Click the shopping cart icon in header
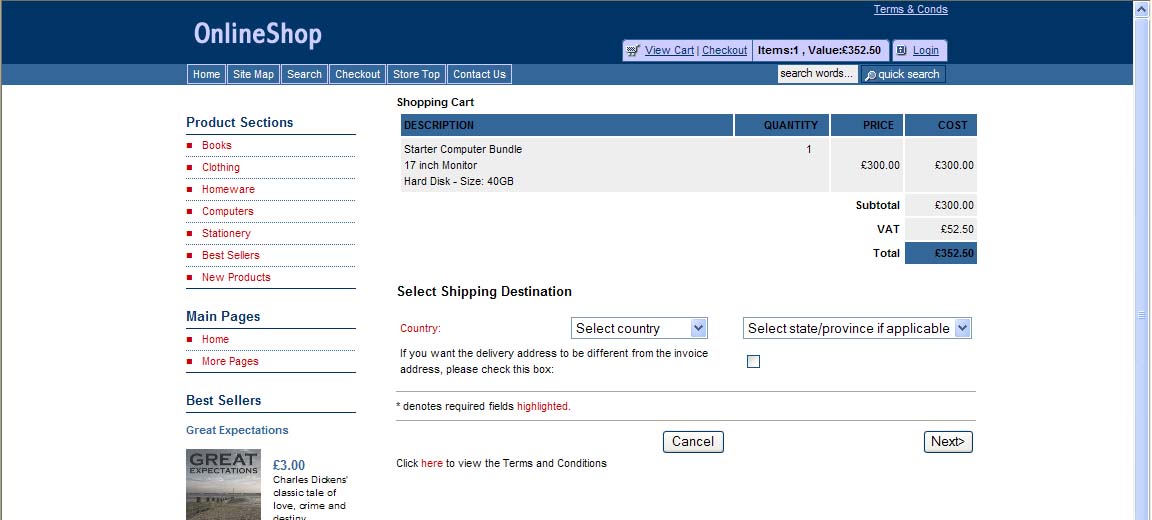 pyautogui.click(x=633, y=50)
